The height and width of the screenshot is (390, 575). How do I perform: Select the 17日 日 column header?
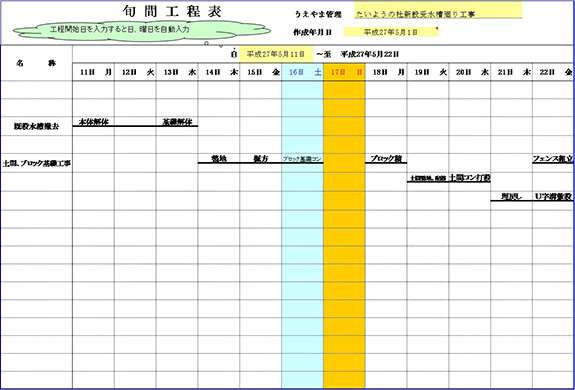tap(344, 72)
